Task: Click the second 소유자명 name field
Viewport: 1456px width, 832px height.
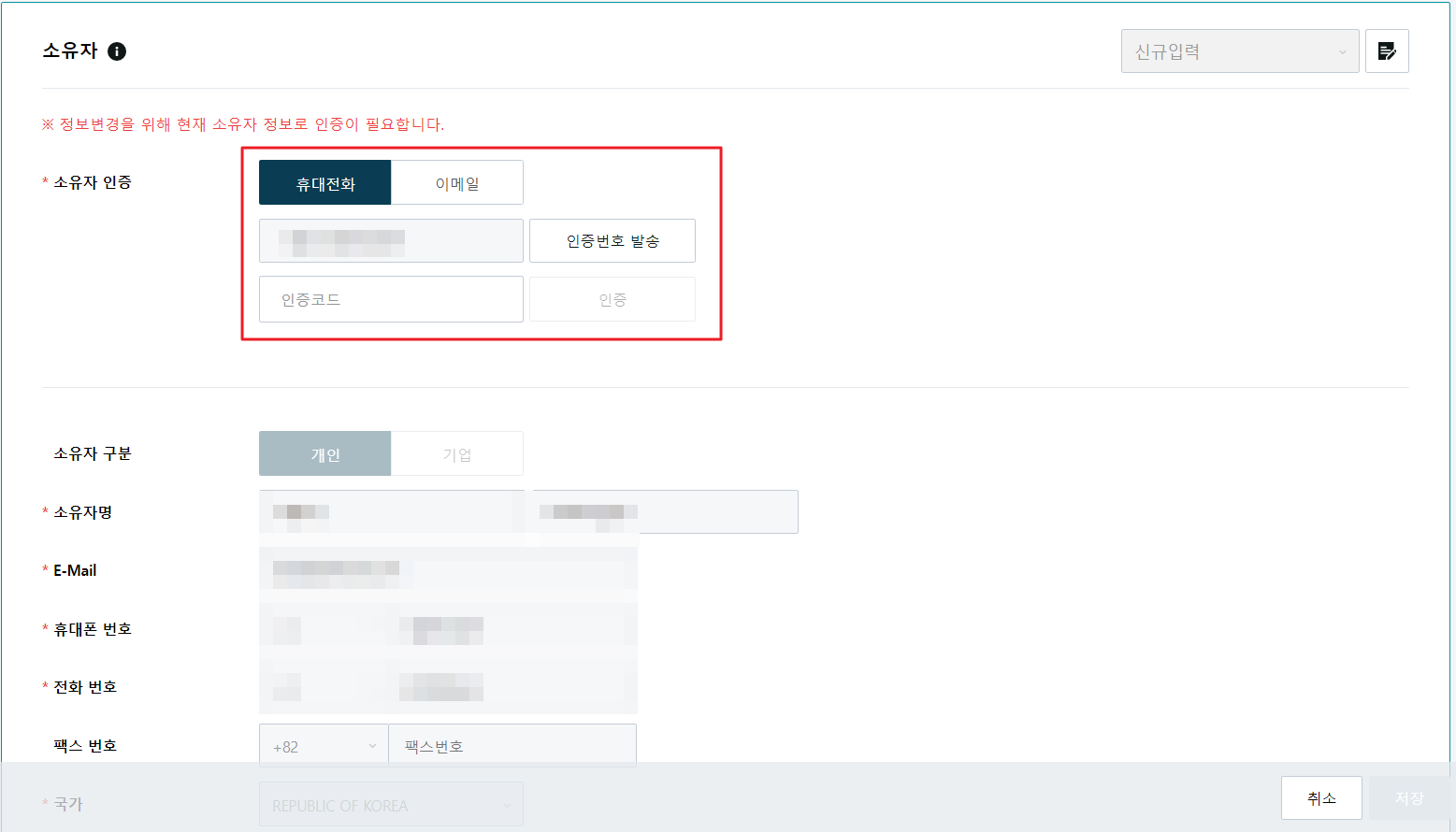Action: click(x=666, y=512)
